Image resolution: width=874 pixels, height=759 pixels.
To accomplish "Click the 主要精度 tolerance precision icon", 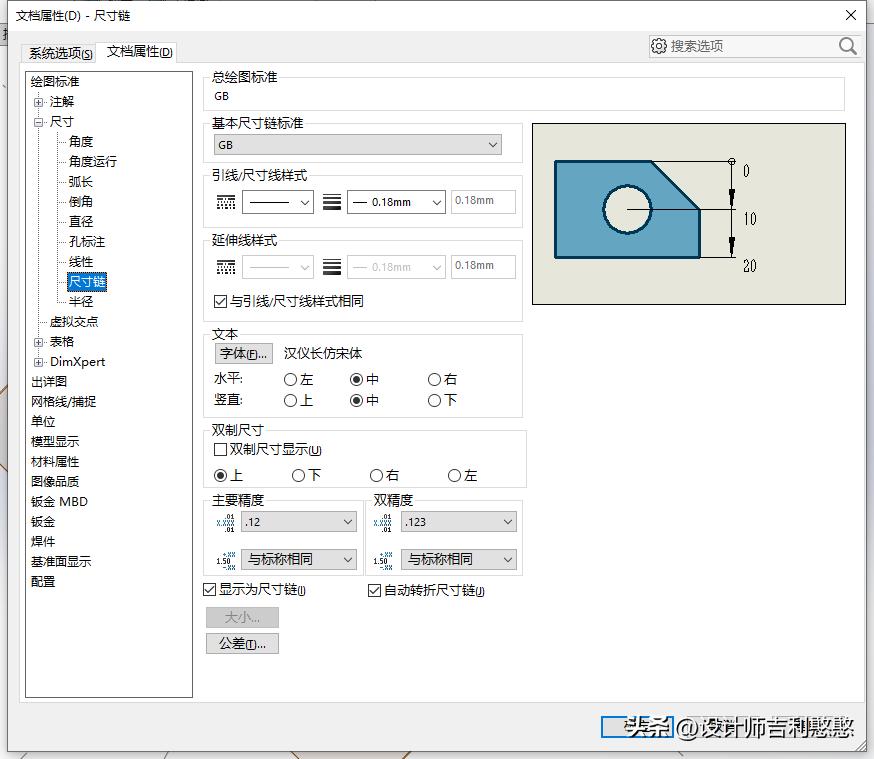I will tap(228, 560).
